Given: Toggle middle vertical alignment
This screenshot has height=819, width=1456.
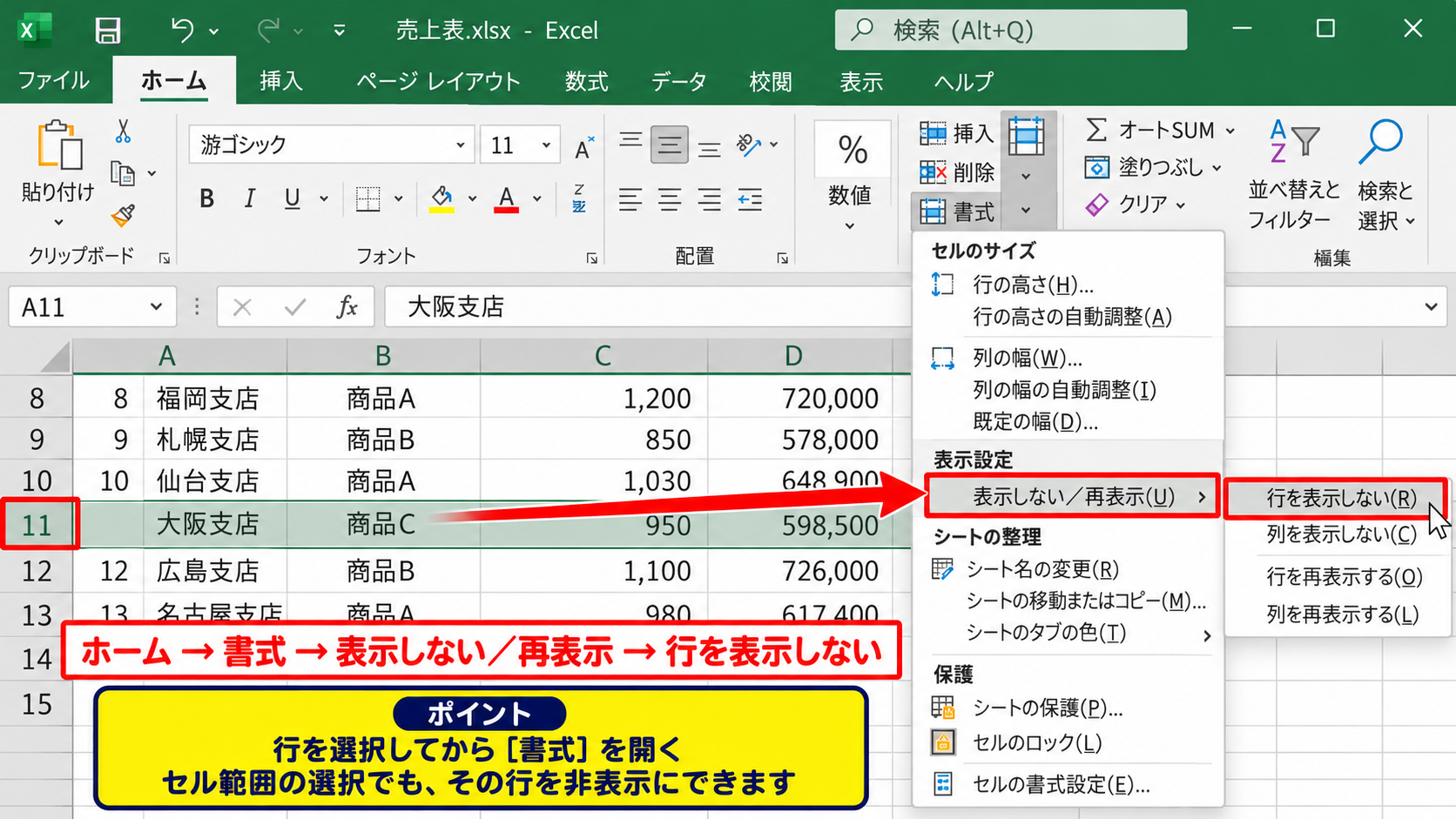Looking at the screenshot, I should click(x=669, y=144).
